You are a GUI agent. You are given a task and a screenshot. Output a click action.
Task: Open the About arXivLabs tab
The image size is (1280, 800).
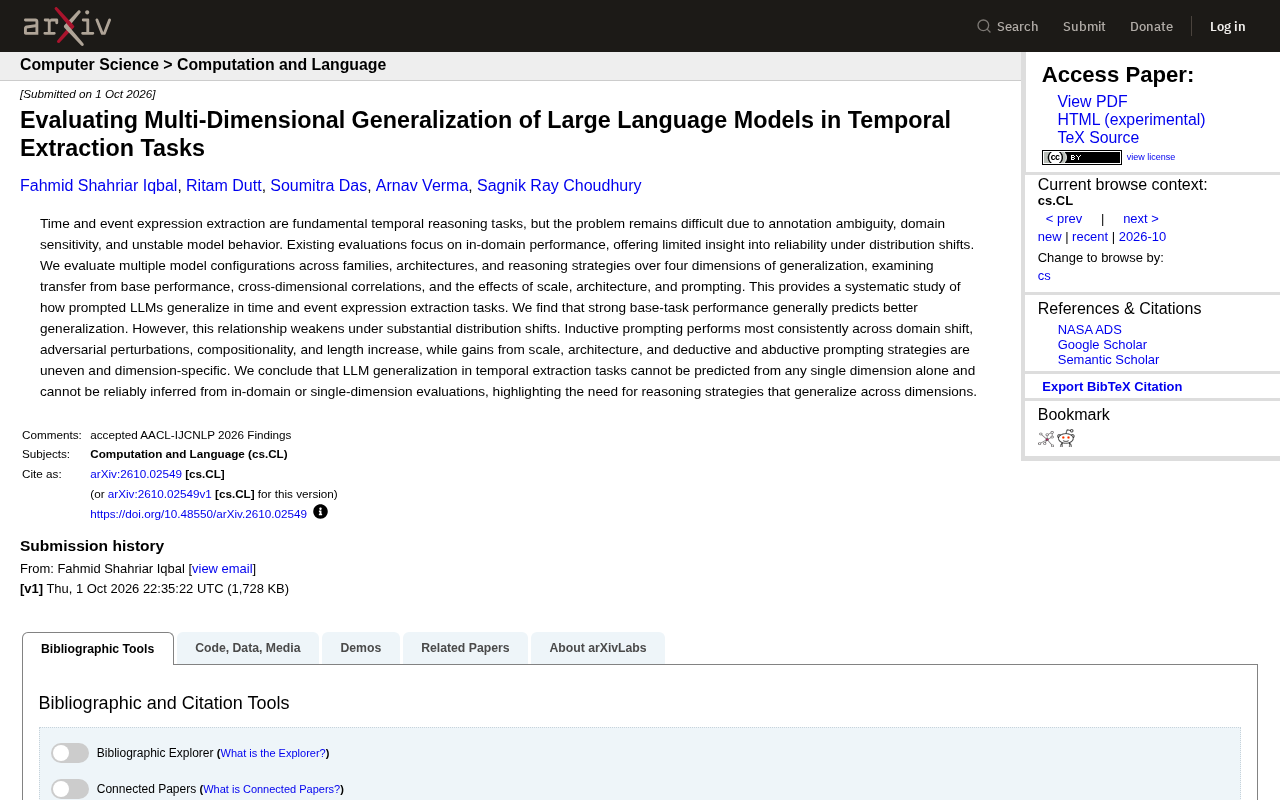click(598, 648)
